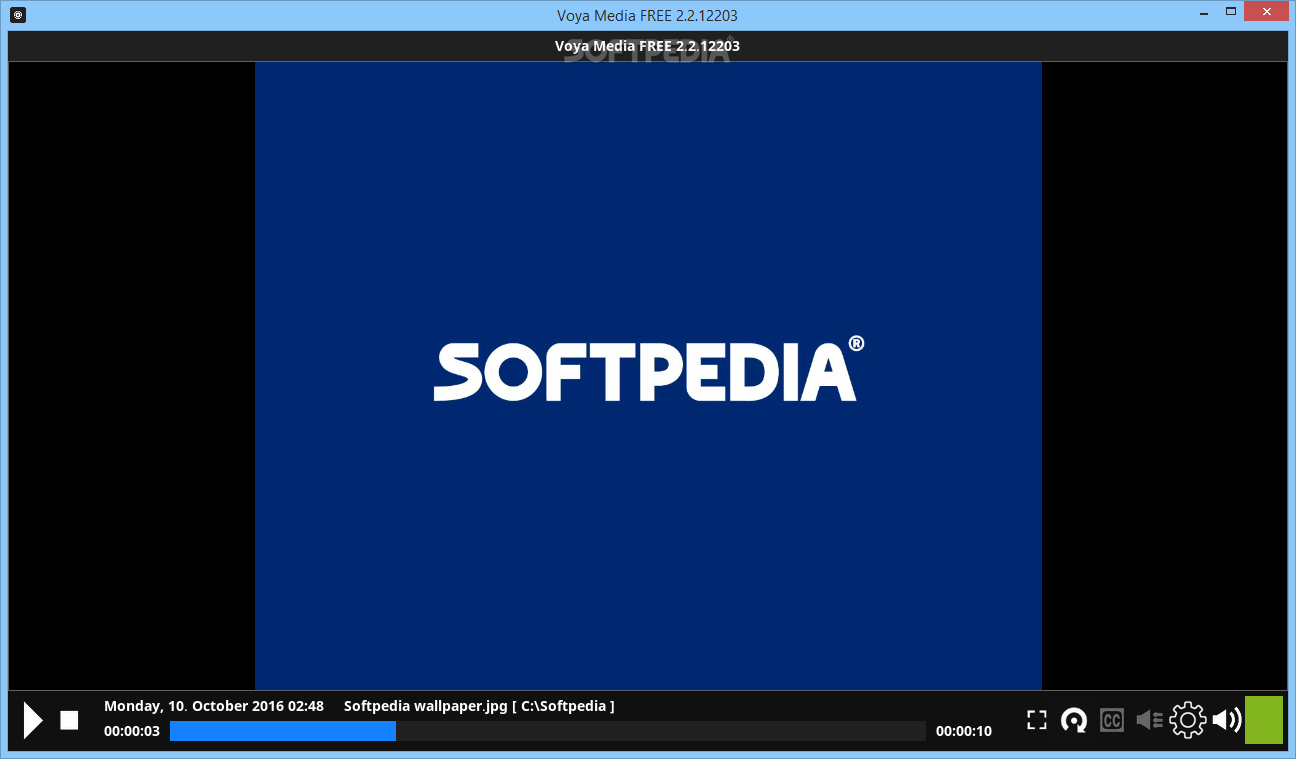The width and height of the screenshot is (1296, 759).
Task: Click the Softpedia wallpaper image in viewer
Action: point(648,376)
